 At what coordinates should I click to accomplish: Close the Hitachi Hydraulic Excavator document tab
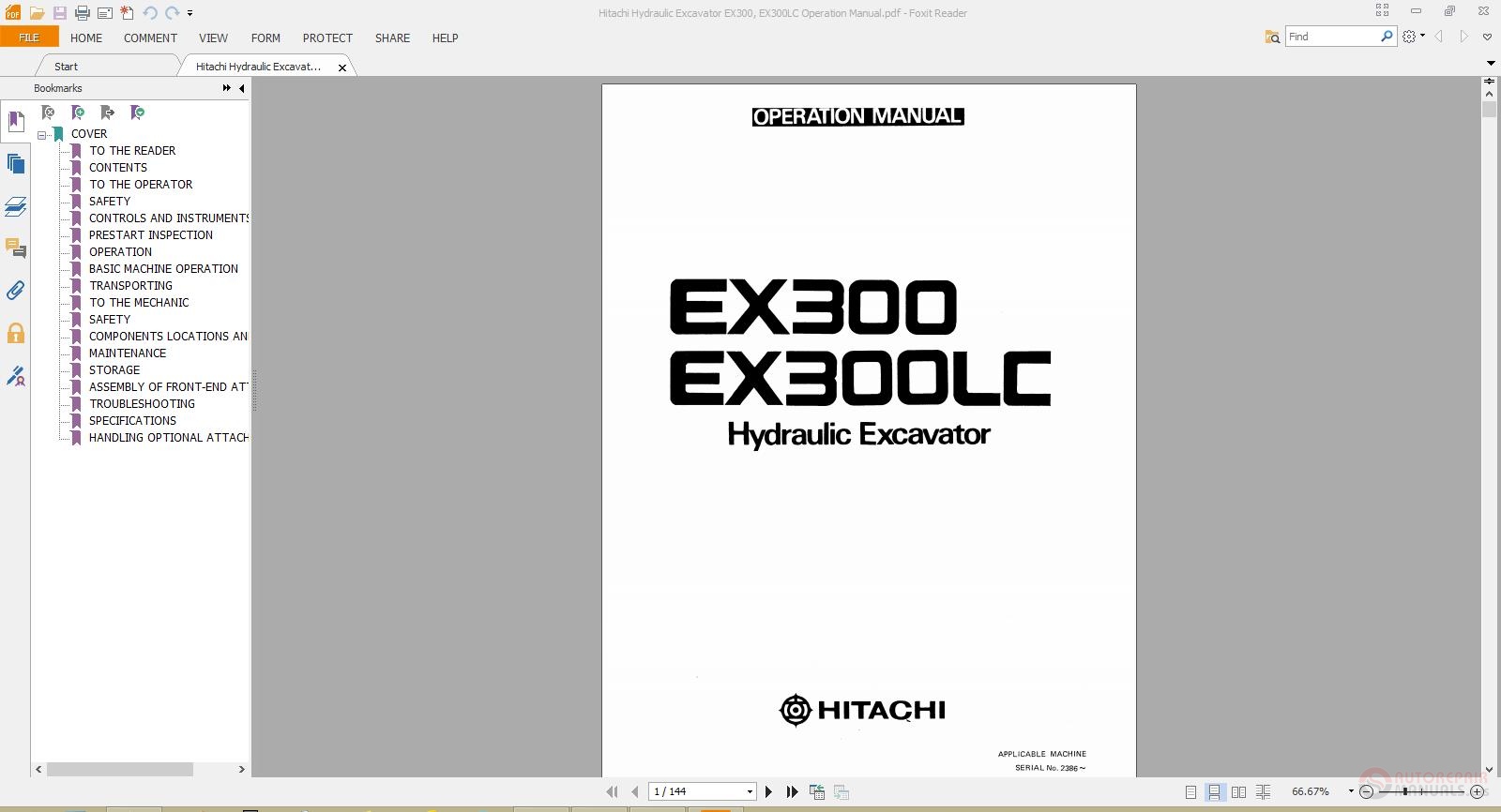tap(342, 68)
